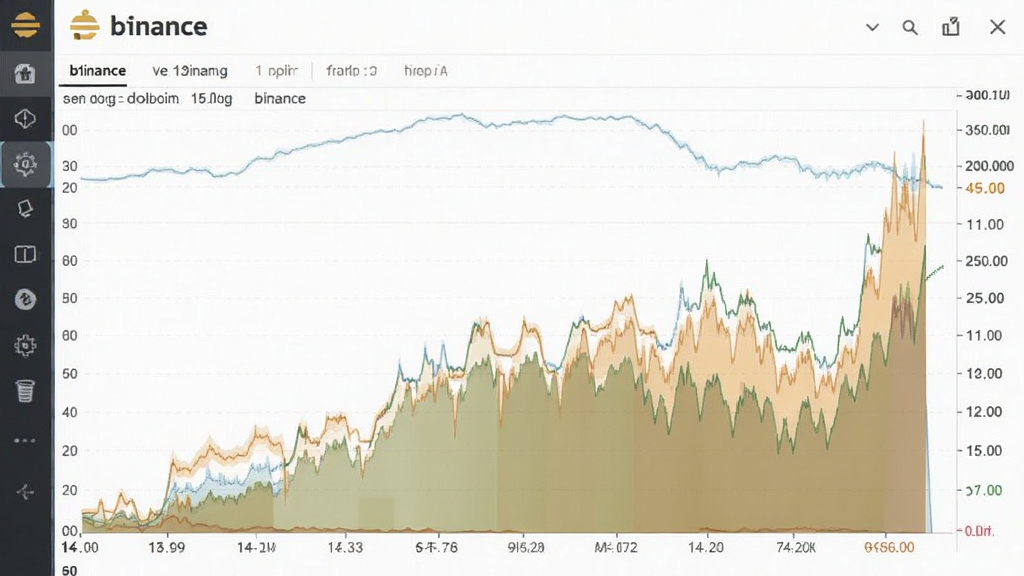Select the "frarlp :3" tab

[351, 71]
